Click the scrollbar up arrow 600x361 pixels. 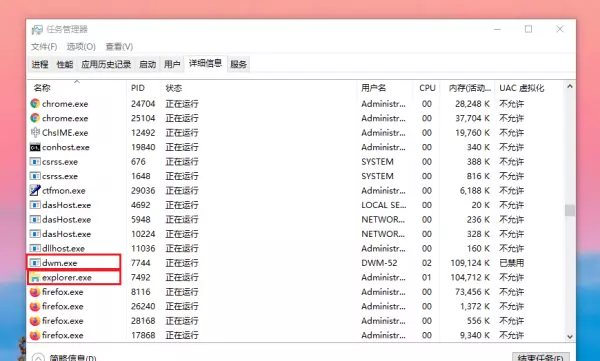[x=570, y=87]
